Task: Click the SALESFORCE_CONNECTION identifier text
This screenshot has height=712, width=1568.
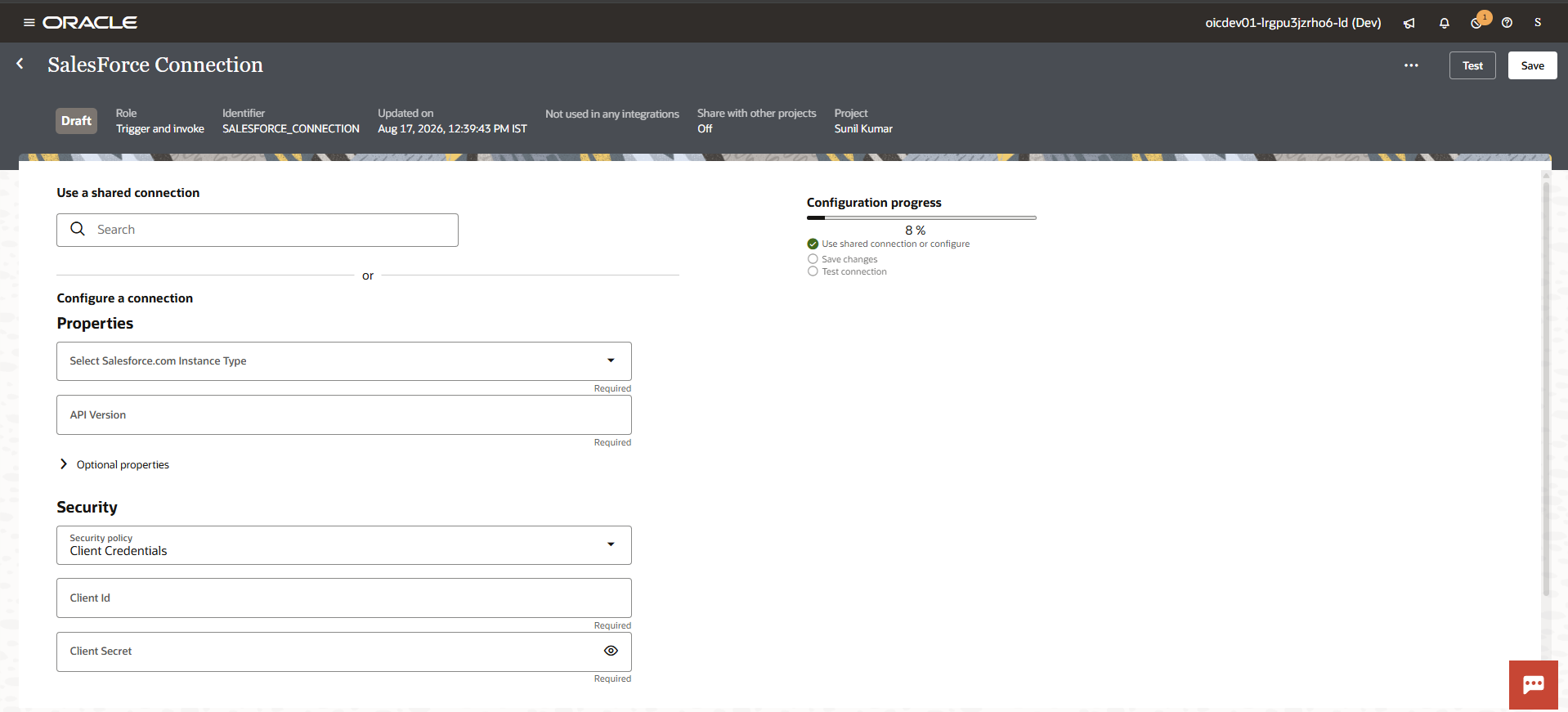Action: click(x=291, y=129)
